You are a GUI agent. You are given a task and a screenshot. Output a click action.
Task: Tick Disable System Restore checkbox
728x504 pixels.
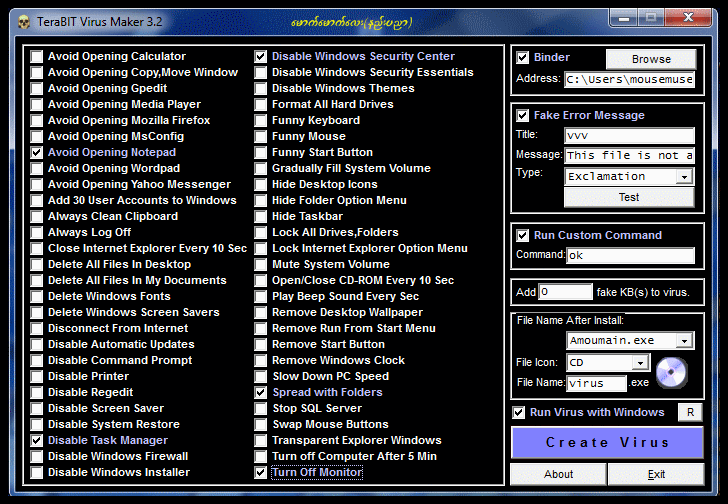[x=37, y=425]
